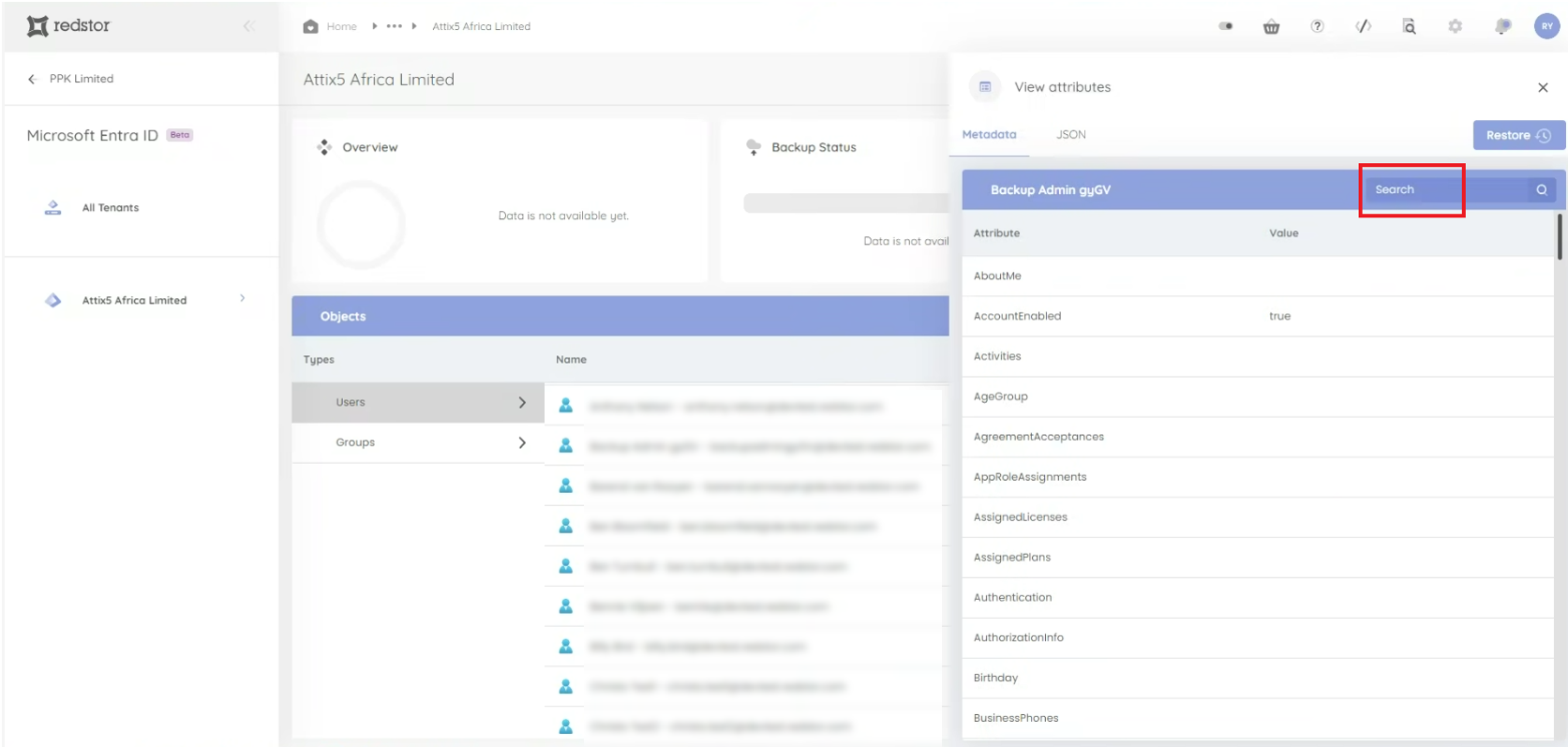The image size is (1568, 747).
Task: Open the help question mark icon
Action: 1317,26
